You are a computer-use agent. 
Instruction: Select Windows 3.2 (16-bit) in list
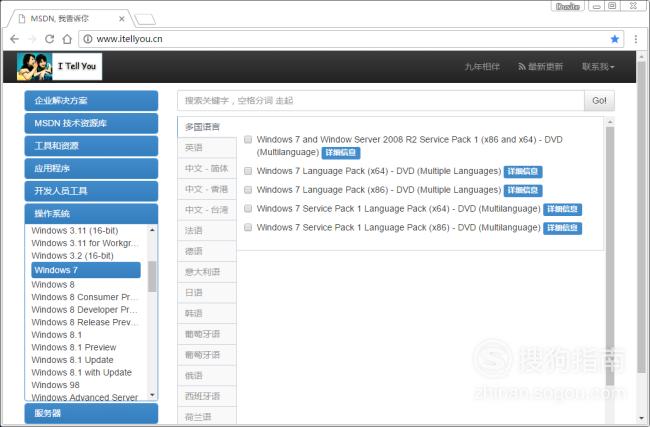[x=73, y=256]
